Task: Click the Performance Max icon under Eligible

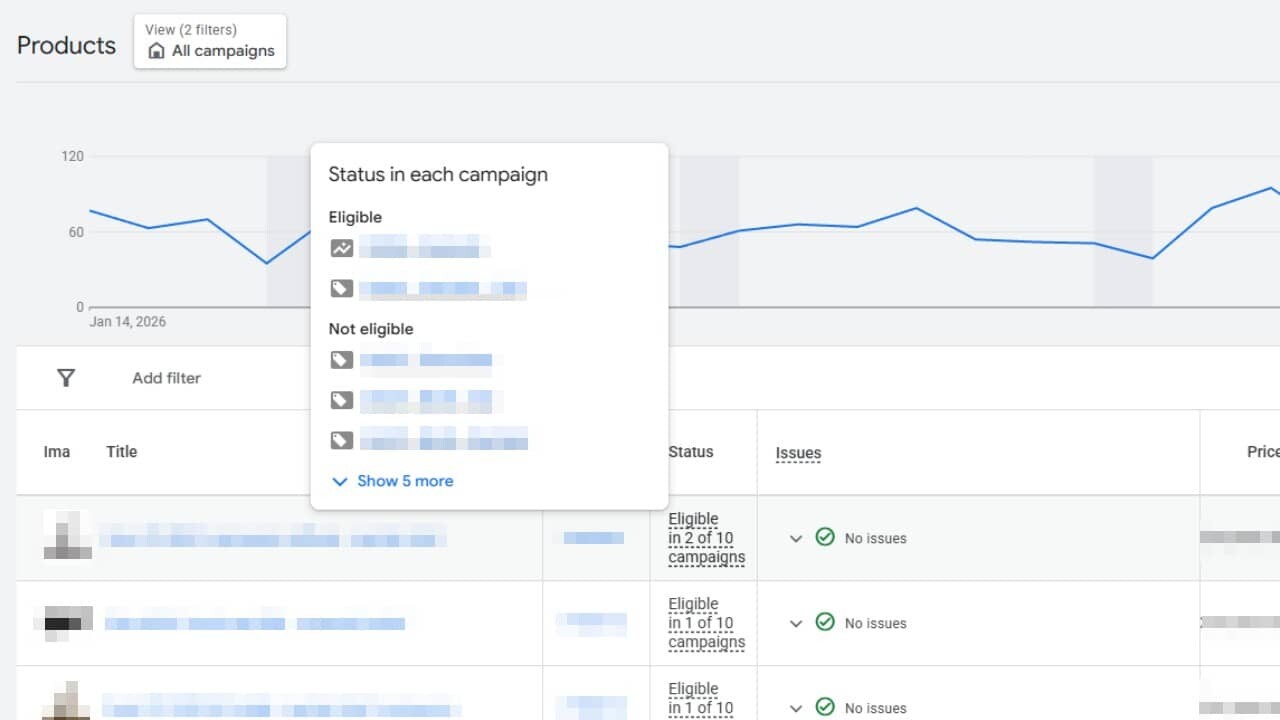Action: pos(342,248)
